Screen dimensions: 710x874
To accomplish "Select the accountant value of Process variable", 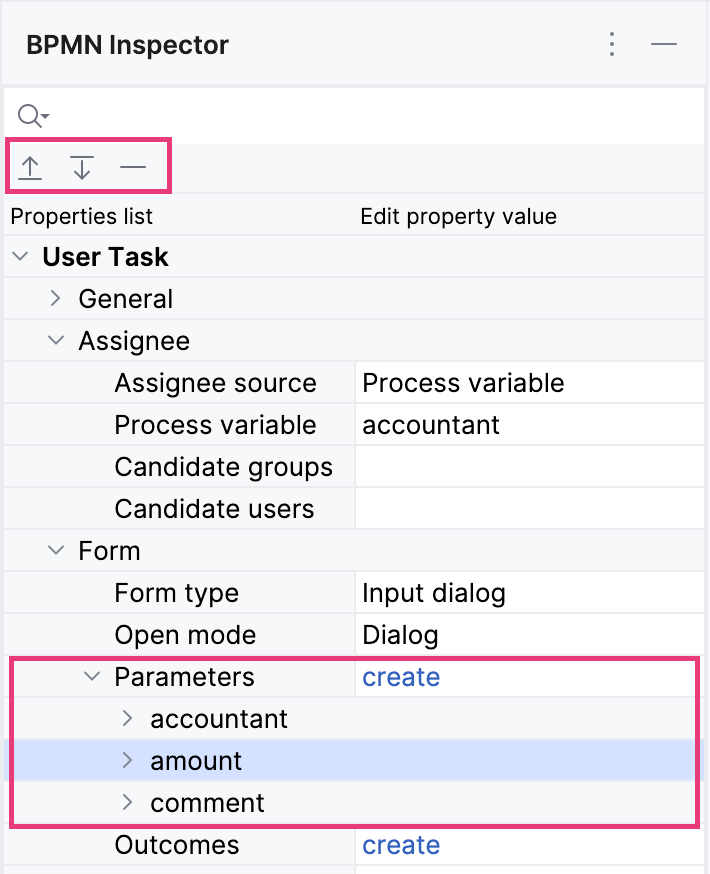I will [431, 424].
